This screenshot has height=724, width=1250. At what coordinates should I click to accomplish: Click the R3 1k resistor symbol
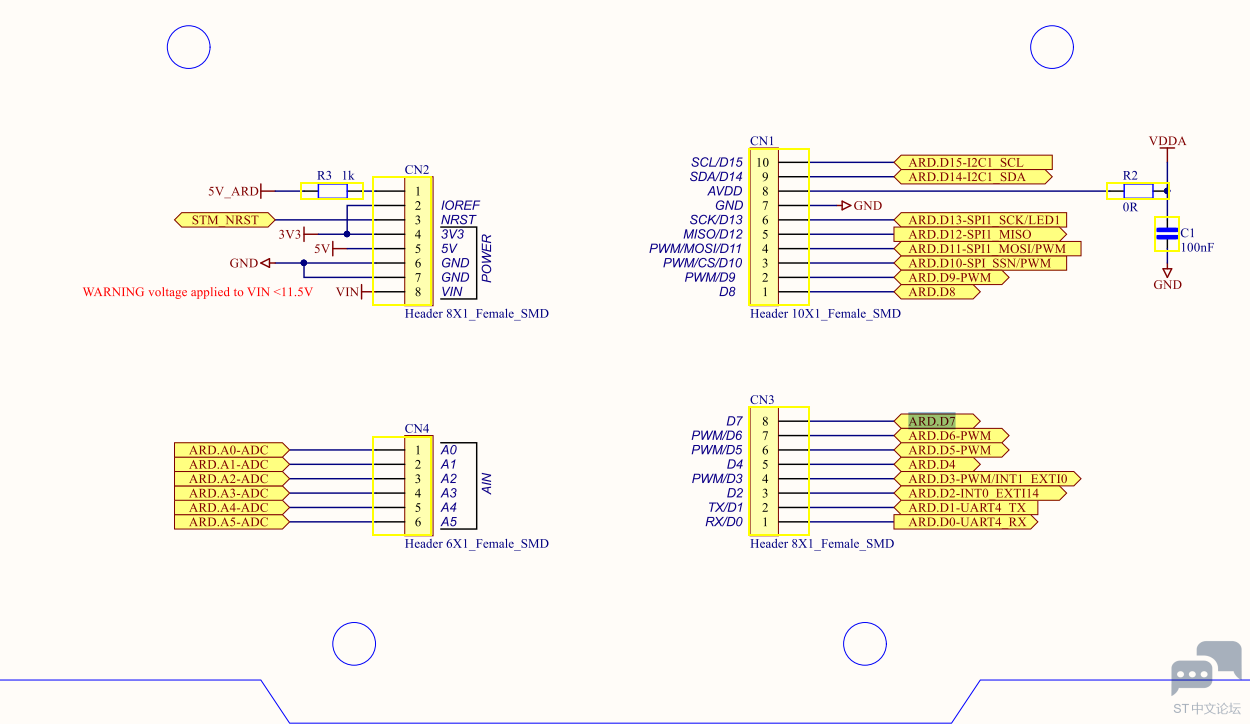coord(332,191)
